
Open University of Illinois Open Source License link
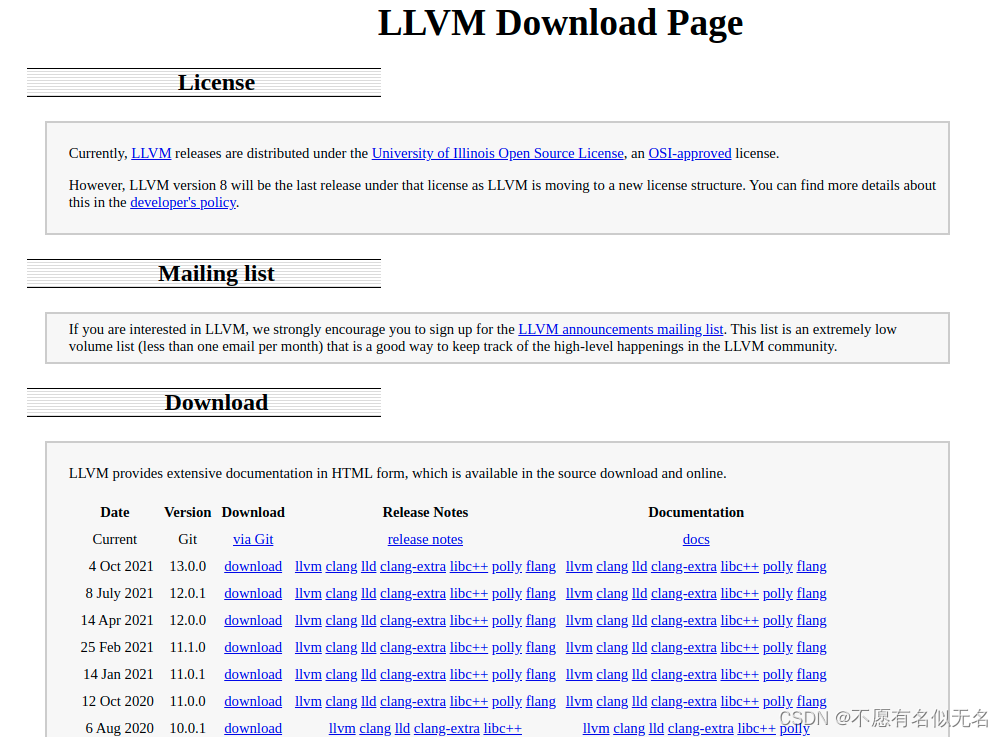pyautogui.click(x=498, y=154)
